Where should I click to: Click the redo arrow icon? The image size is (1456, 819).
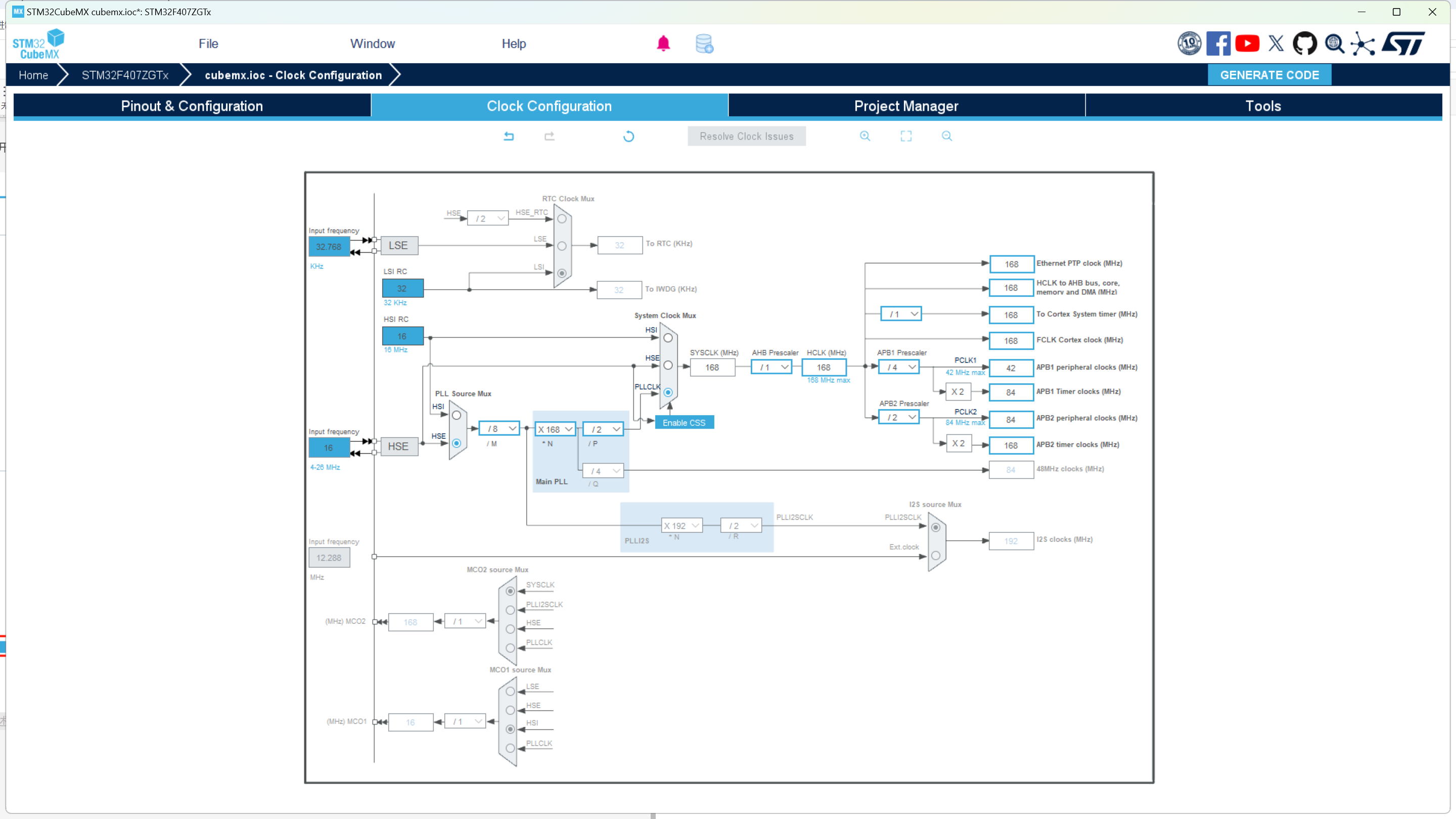click(x=550, y=136)
